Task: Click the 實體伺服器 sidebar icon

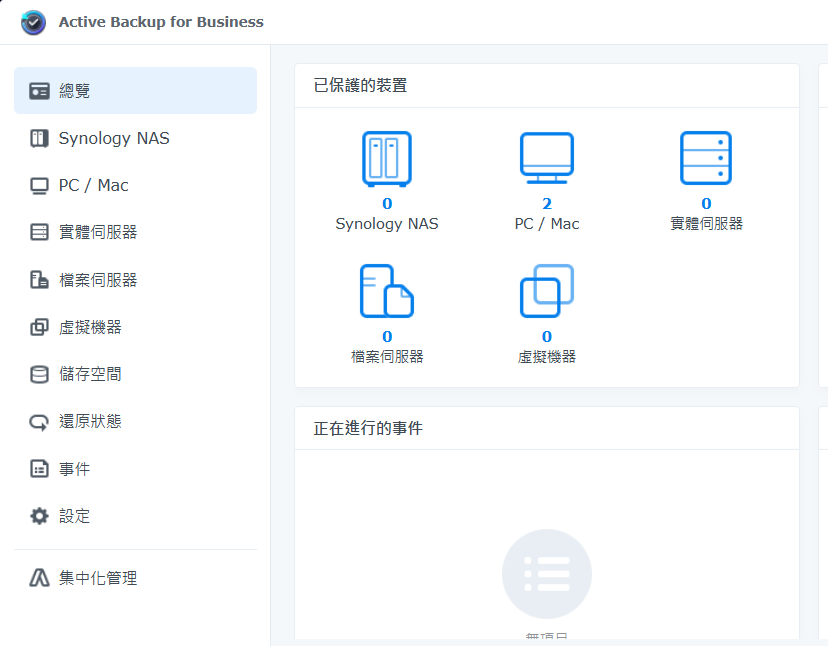Action: coord(39,232)
